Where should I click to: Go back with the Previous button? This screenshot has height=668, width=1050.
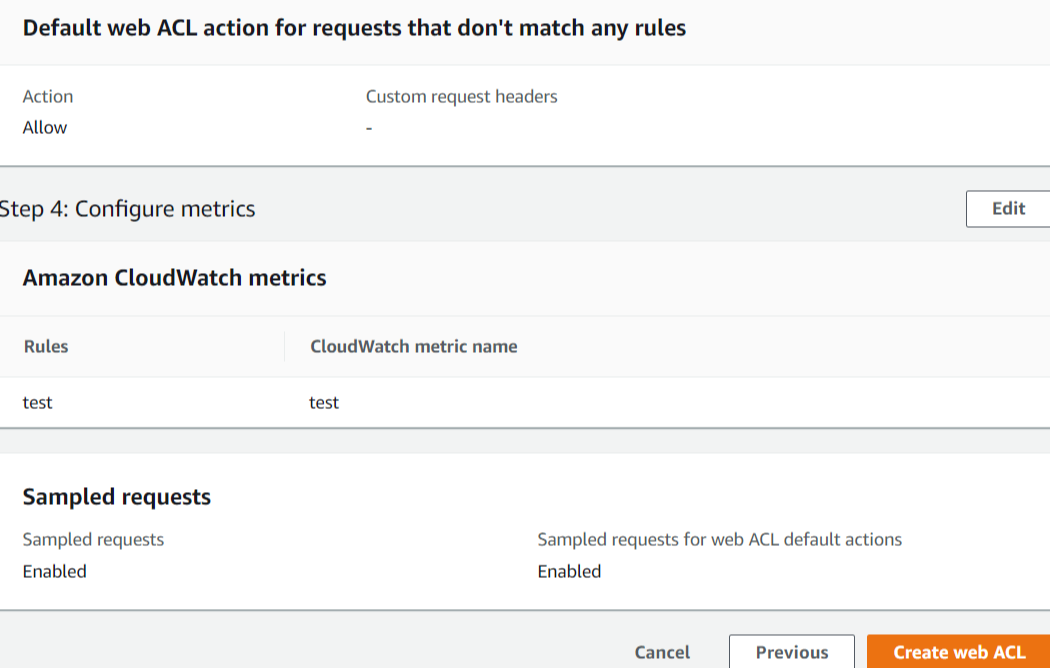coord(791,652)
